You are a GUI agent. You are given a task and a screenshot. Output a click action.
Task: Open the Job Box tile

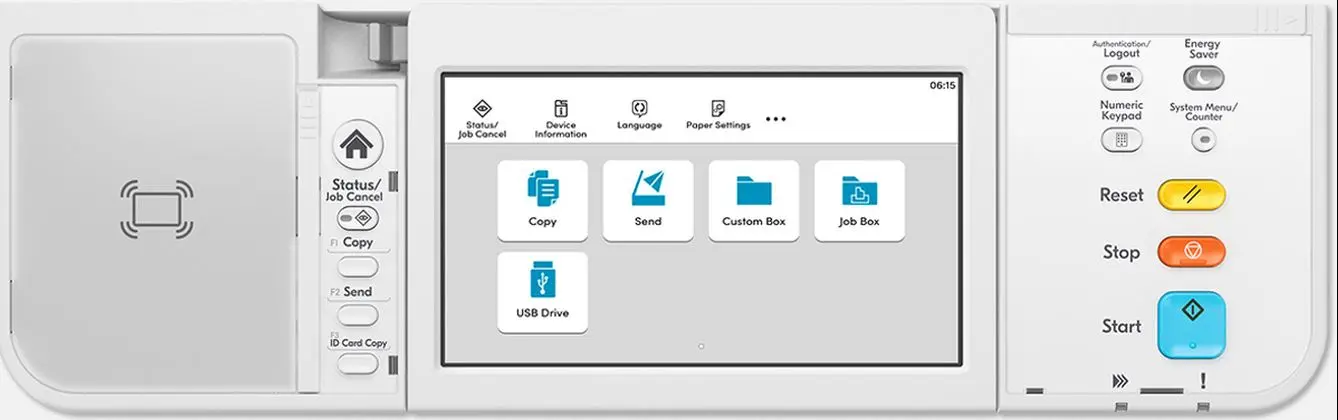859,200
